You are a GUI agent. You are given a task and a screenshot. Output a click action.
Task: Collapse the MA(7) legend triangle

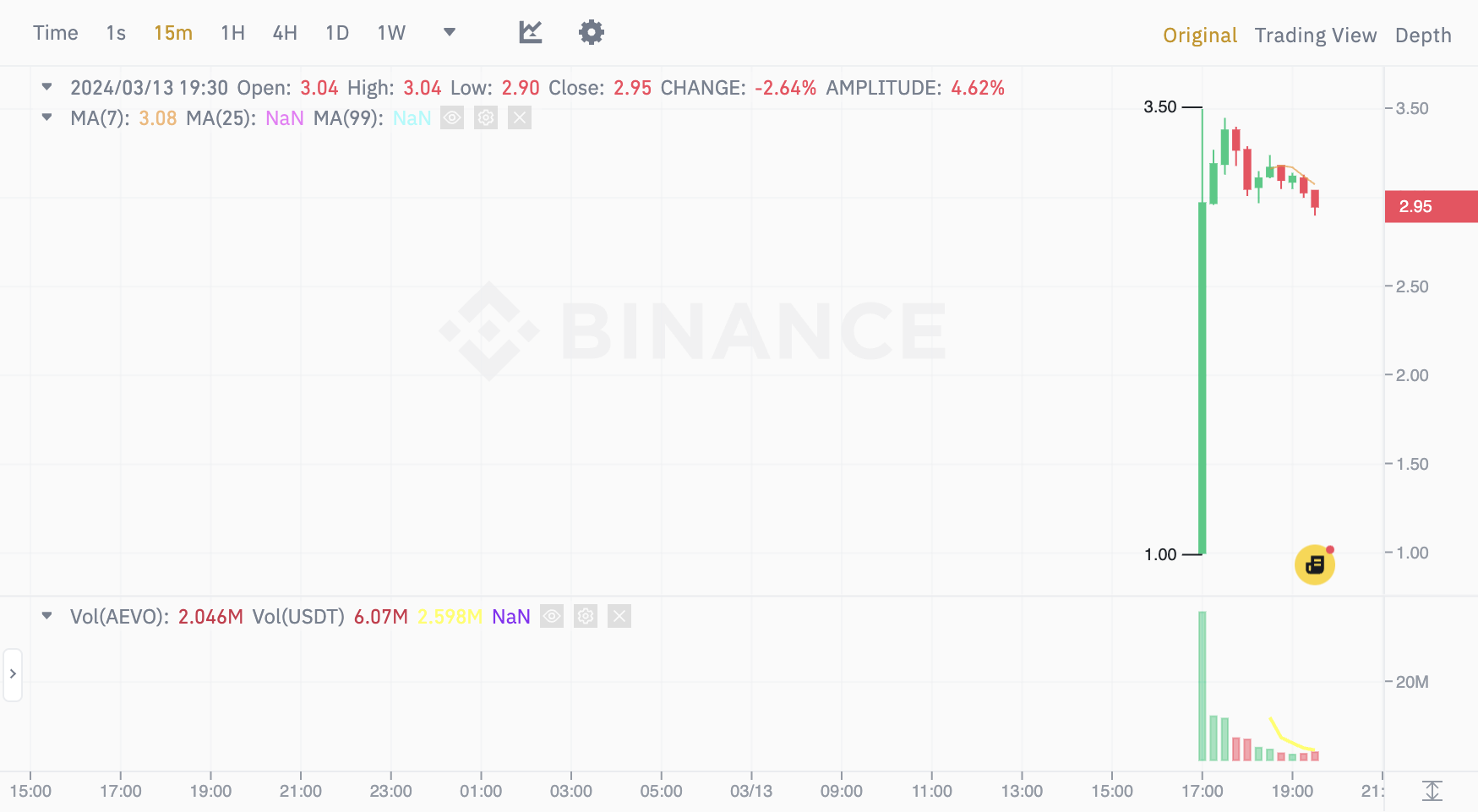pyautogui.click(x=47, y=117)
